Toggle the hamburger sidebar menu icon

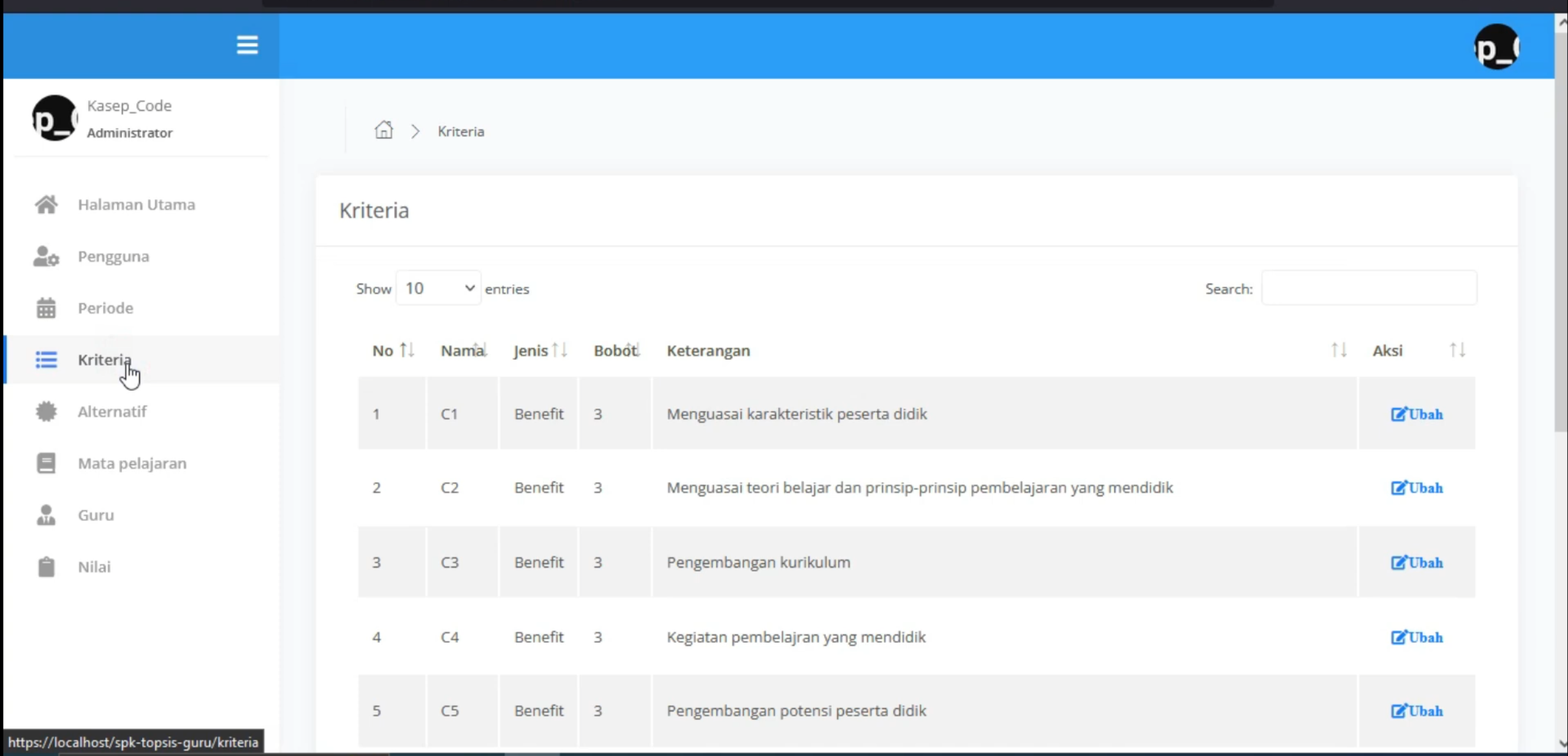[247, 45]
